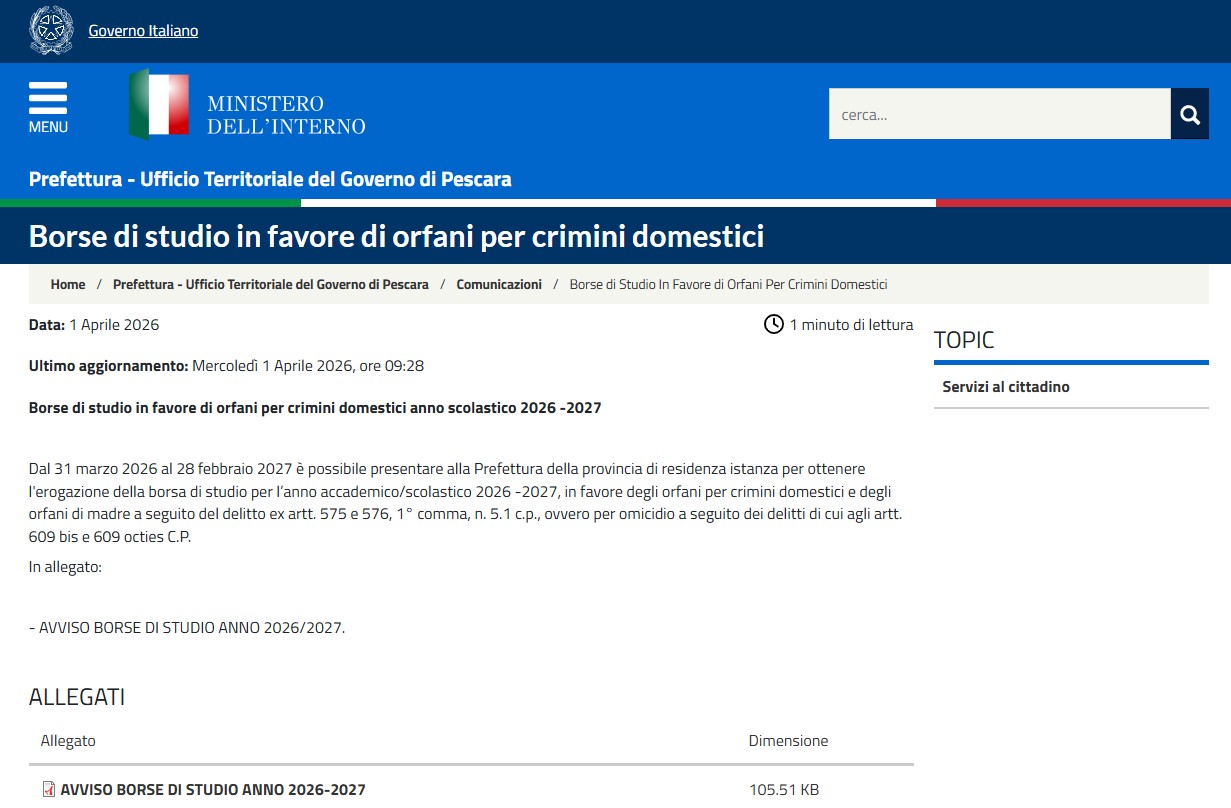Click the Ministero dell'Interno wordmark
Viewport: 1231px width, 808px height.
pos(285,115)
